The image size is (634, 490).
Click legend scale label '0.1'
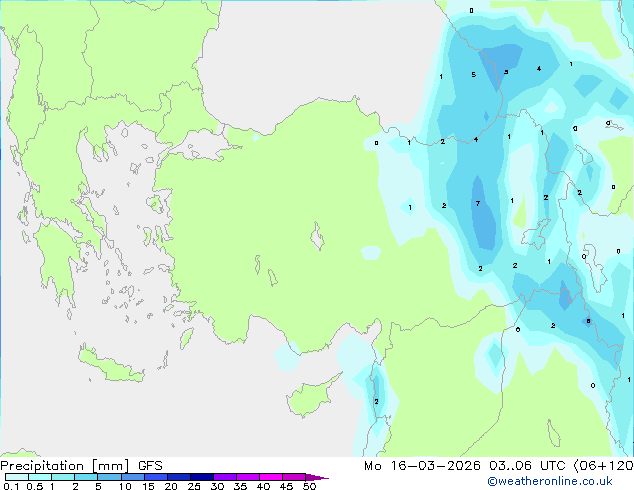pos(10,486)
